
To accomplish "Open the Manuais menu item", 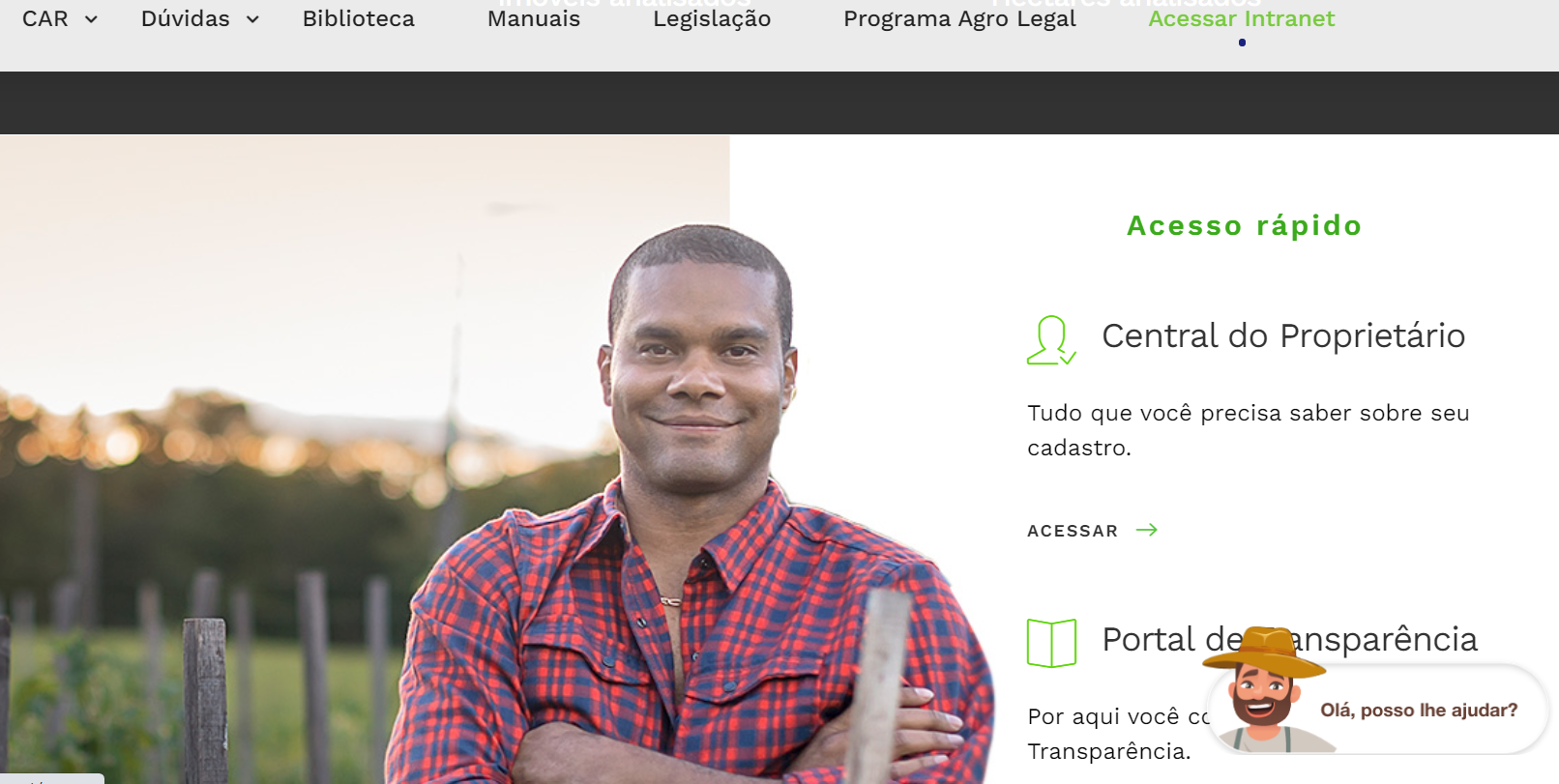I will (534, 18).
